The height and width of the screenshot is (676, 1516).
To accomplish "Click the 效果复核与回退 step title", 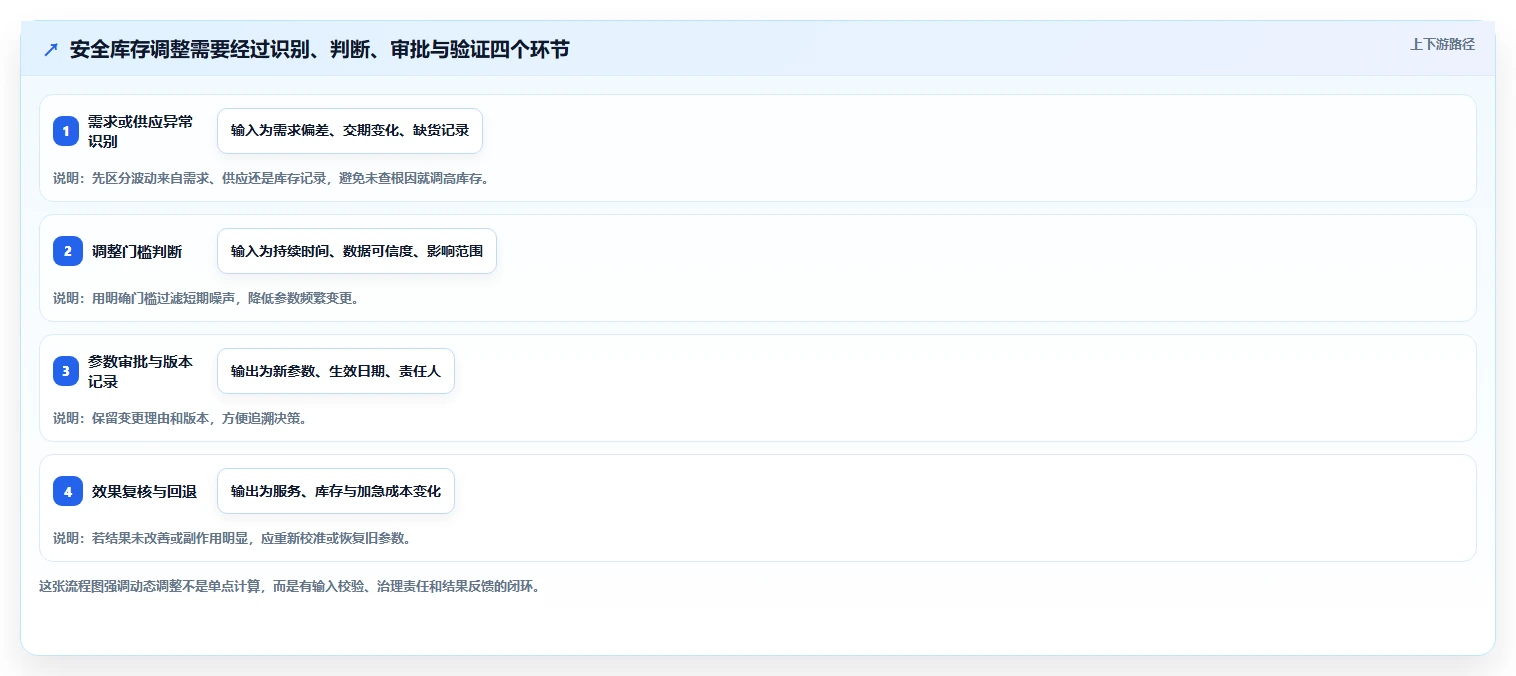I will (x=144, y=491).
